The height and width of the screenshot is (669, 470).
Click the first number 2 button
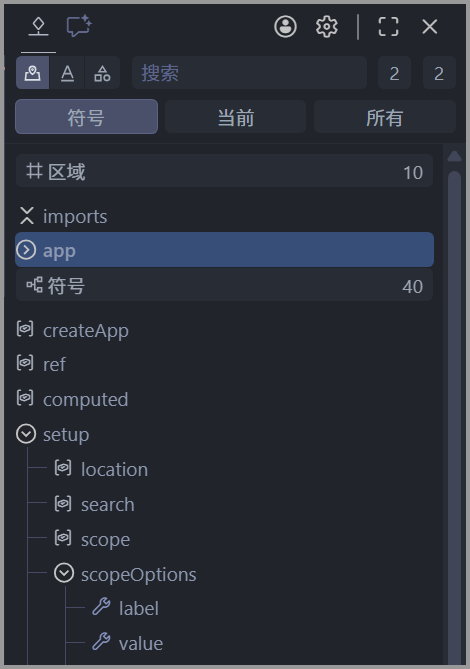(x=394, y=73)
